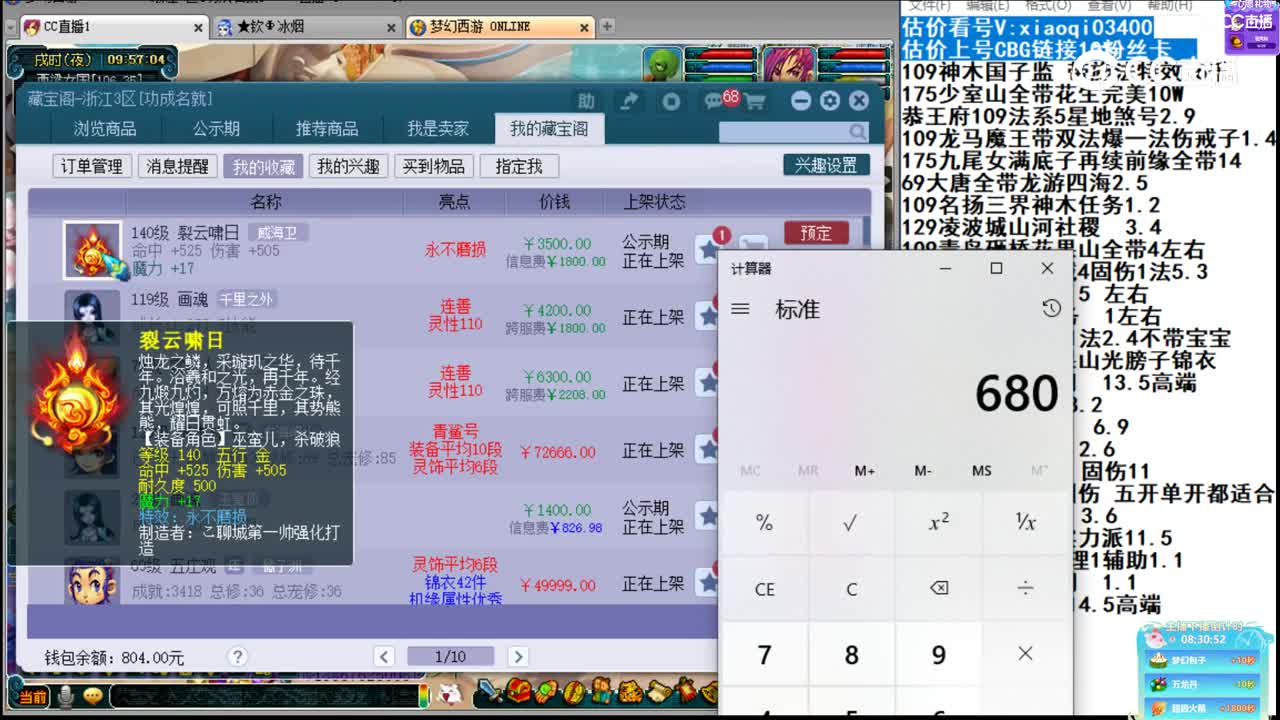The image size is (1280, 720).
Task: Click calculator digit 7 key
Action: coord(764,654)
